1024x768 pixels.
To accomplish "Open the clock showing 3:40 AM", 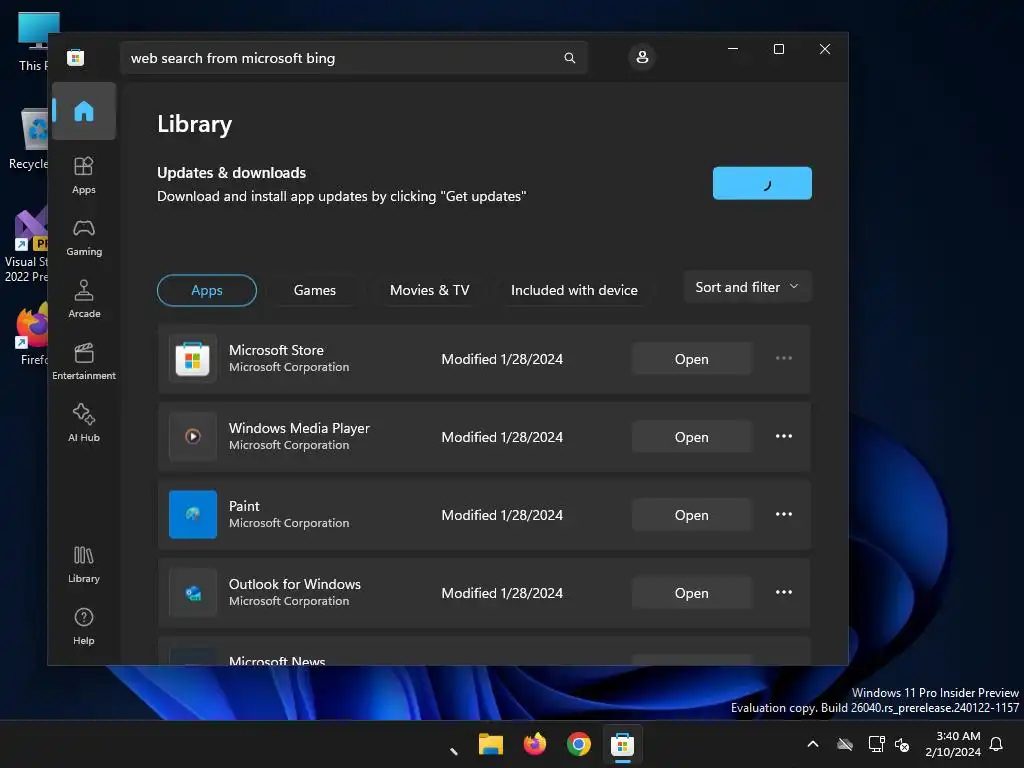I will tap(953, 744).
